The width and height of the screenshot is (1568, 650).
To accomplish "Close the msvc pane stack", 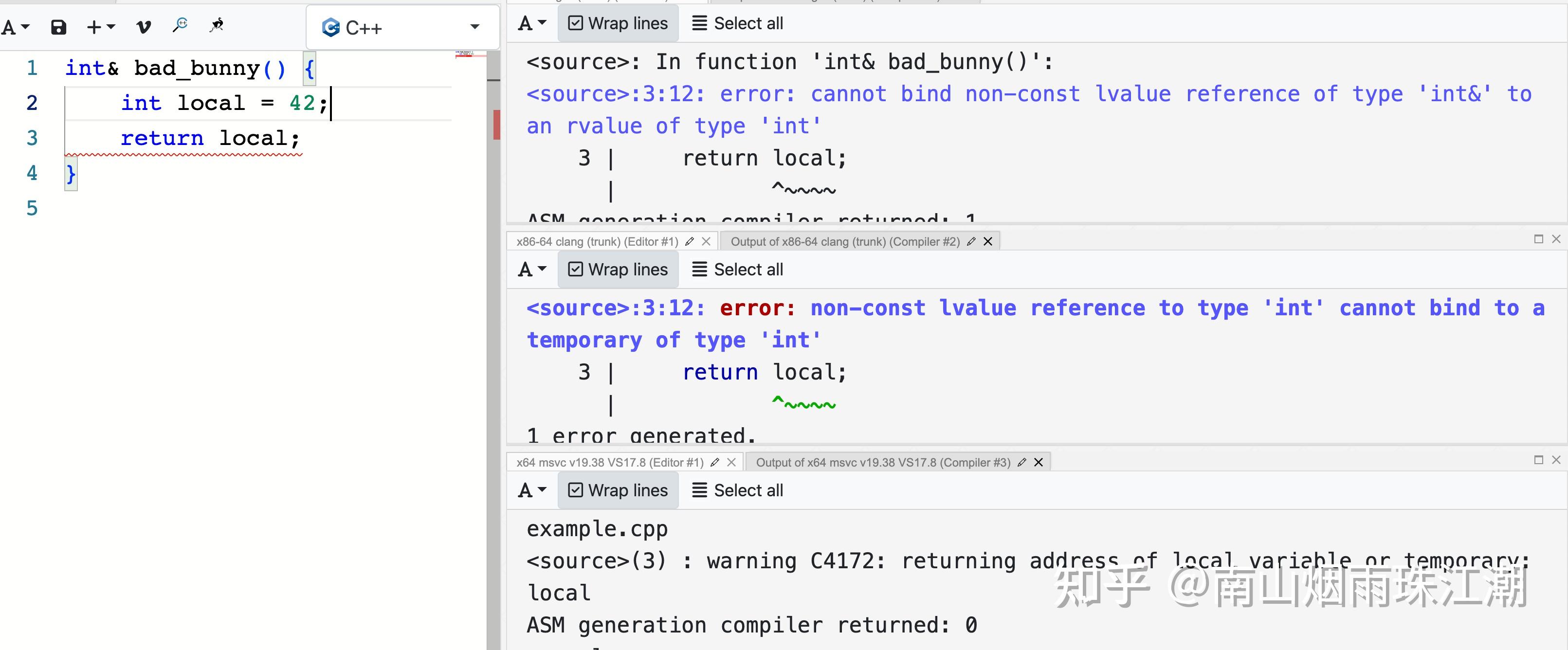I will click(1556, 460).
